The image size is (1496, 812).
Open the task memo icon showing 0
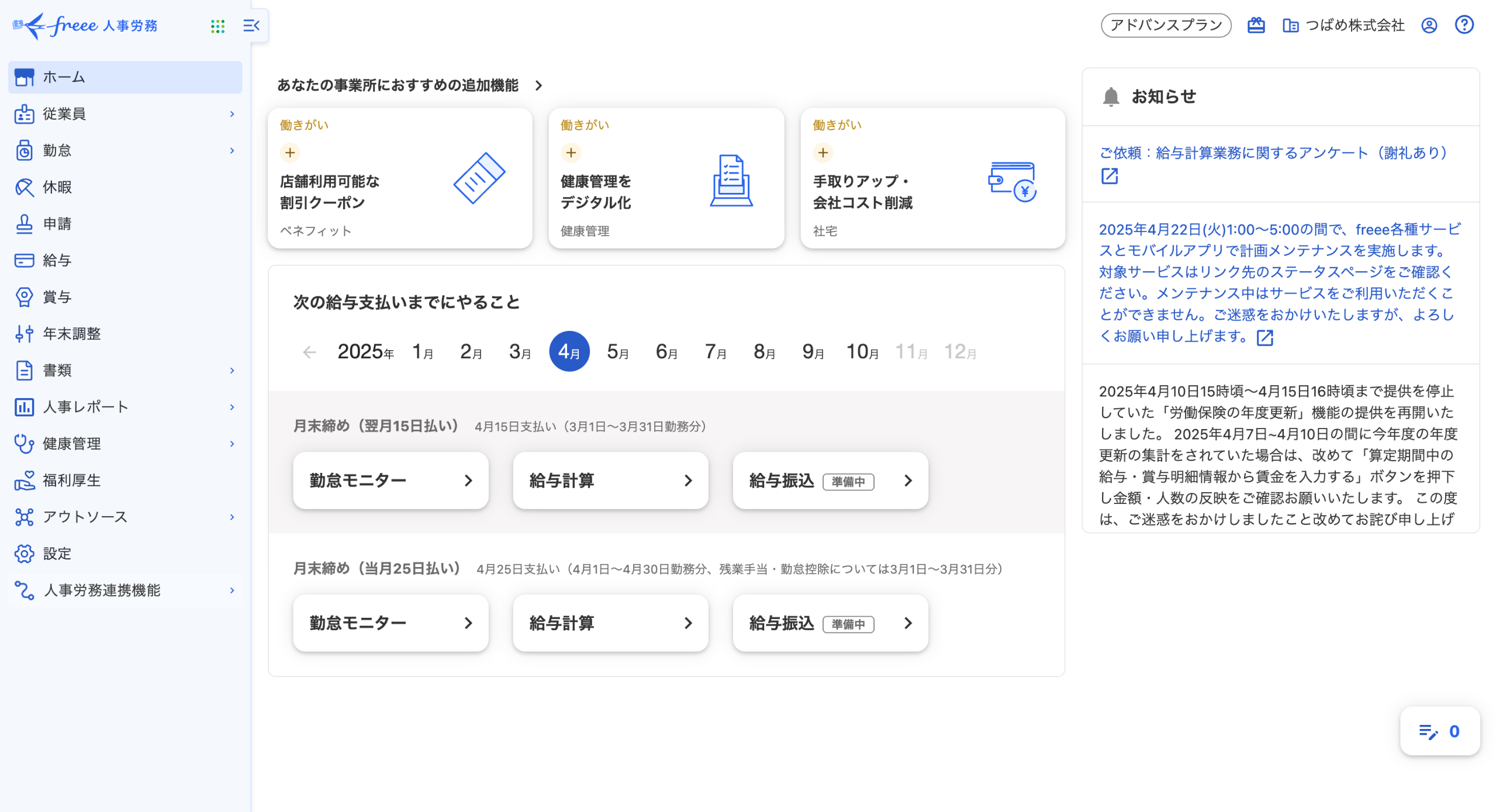tap(1439, 731)
